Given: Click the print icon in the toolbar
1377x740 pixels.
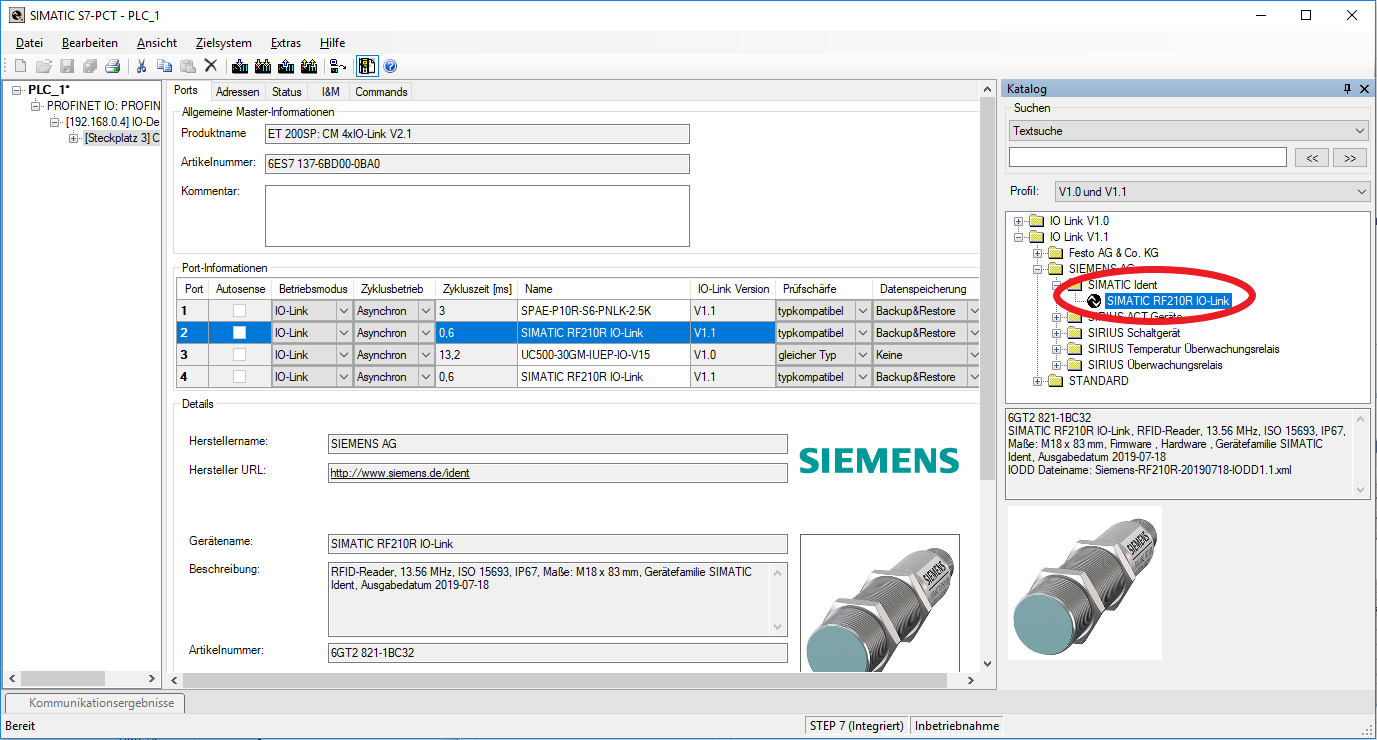Looking at the screenshot, I should [113, 66].
